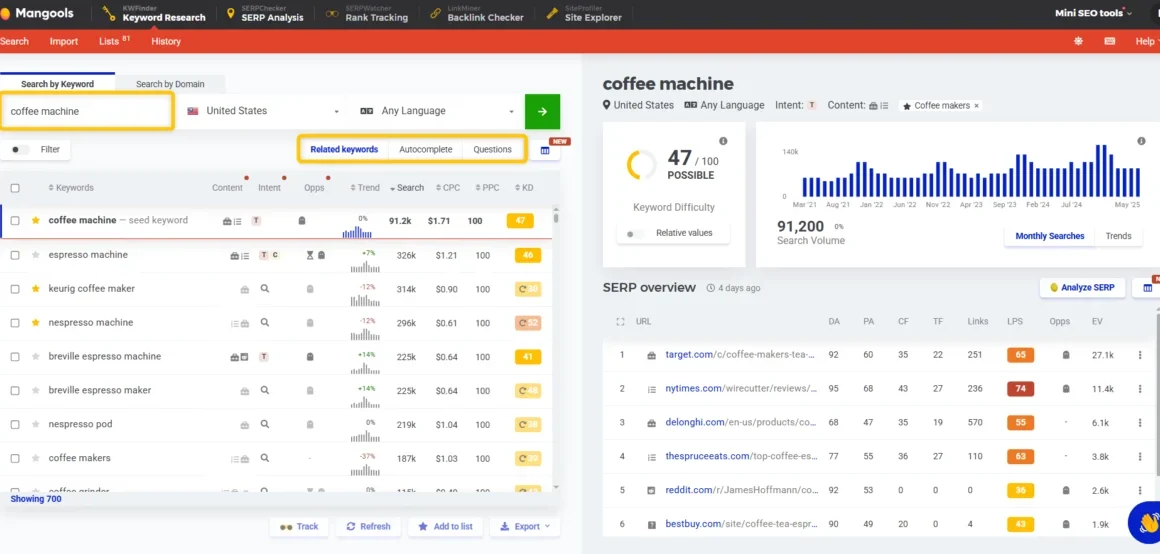
Task: Open SiteProfiler Site Explorer tool
Action: (x=584, y=14)
